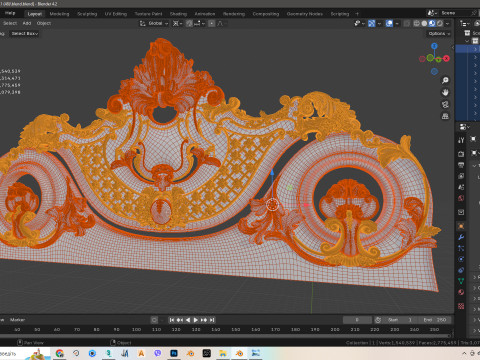480x360 pixels.
Task: Open the Render properties tab
Action: (x=461, y=154)
